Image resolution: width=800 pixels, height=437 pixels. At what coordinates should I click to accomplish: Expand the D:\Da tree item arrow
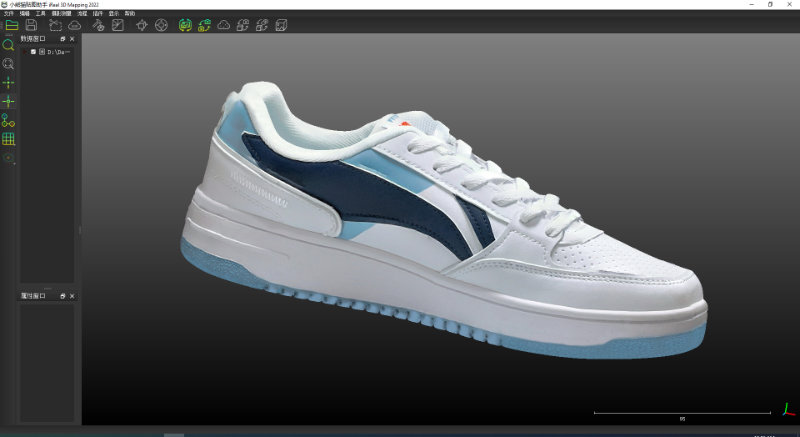tap(24, 52)
